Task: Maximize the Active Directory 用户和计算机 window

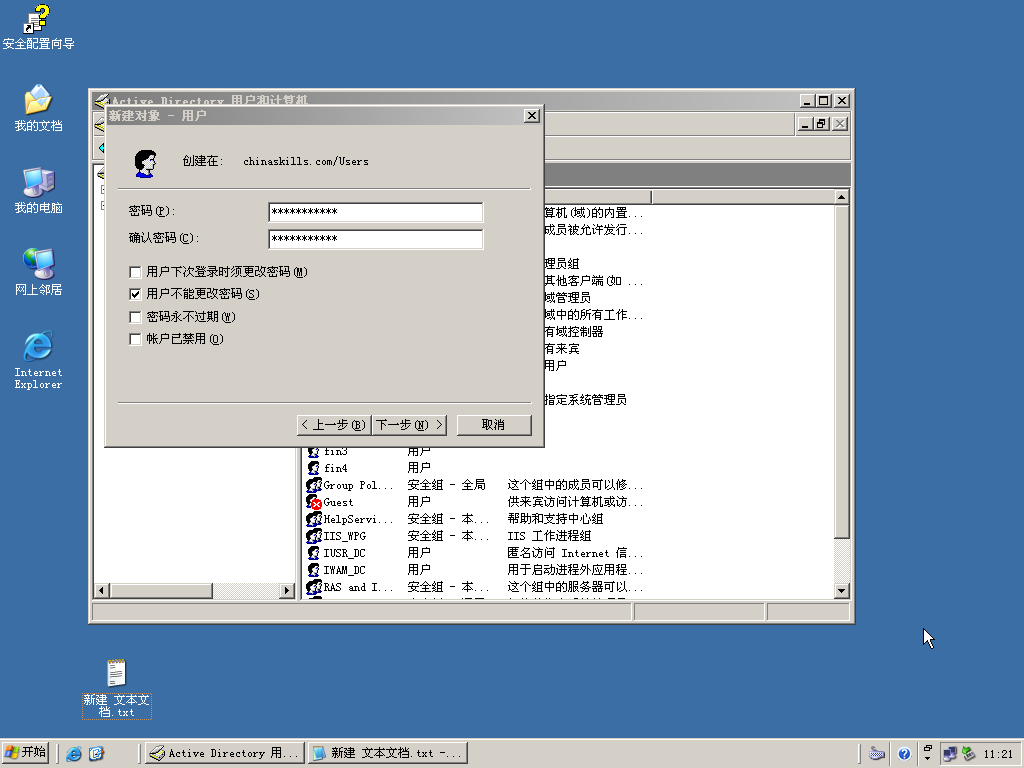Action: (824, 101)
